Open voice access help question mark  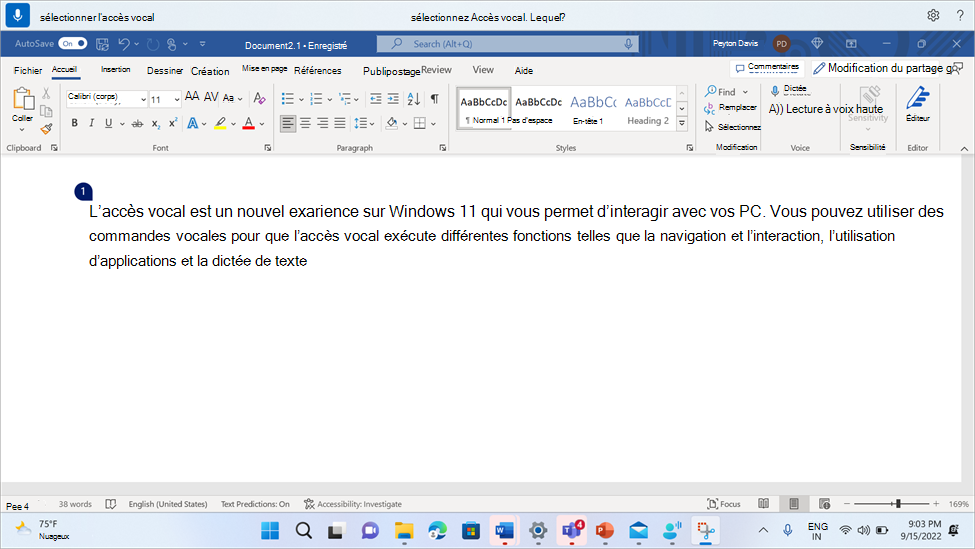tap(960, 16)
